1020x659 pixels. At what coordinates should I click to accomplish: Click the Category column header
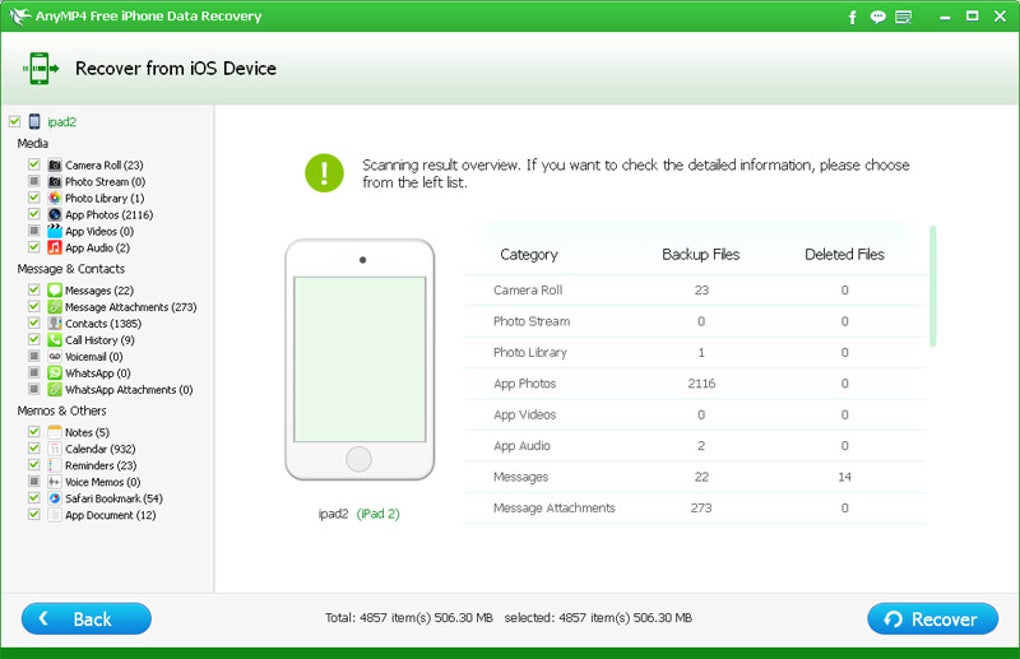(529, 254)
